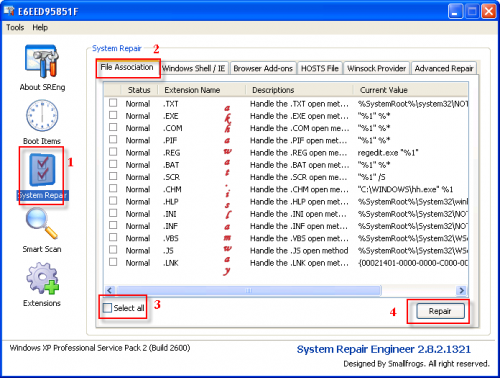Image resolution: width=500 pixels, height=378 pixels.
Task: Check the .LNK extension checkbox
Action: tap(113, 262)
